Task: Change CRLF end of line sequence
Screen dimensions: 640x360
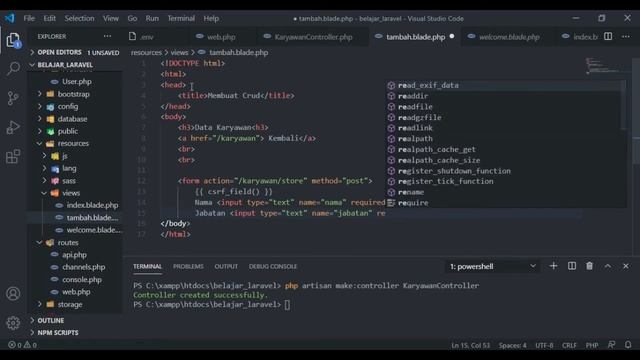Action: [569, 345]
